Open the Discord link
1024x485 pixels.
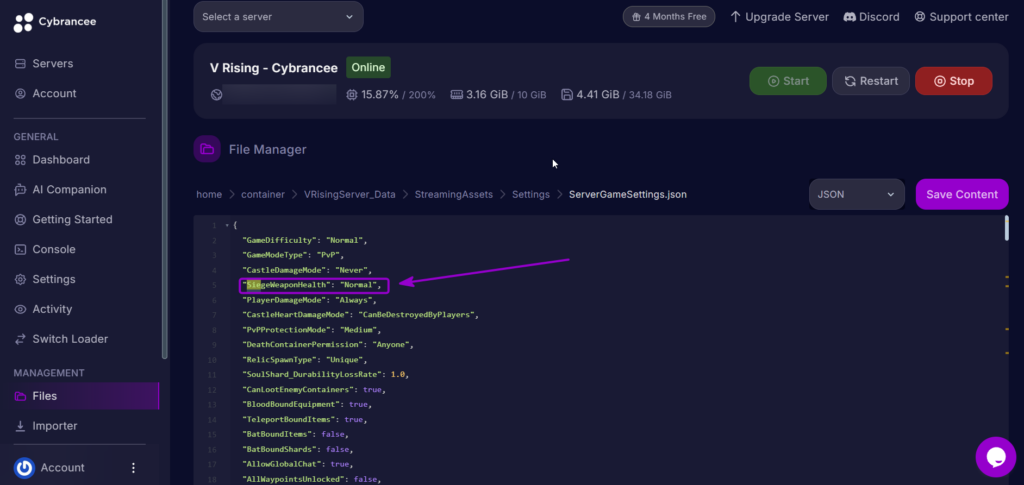click(871, 17)
